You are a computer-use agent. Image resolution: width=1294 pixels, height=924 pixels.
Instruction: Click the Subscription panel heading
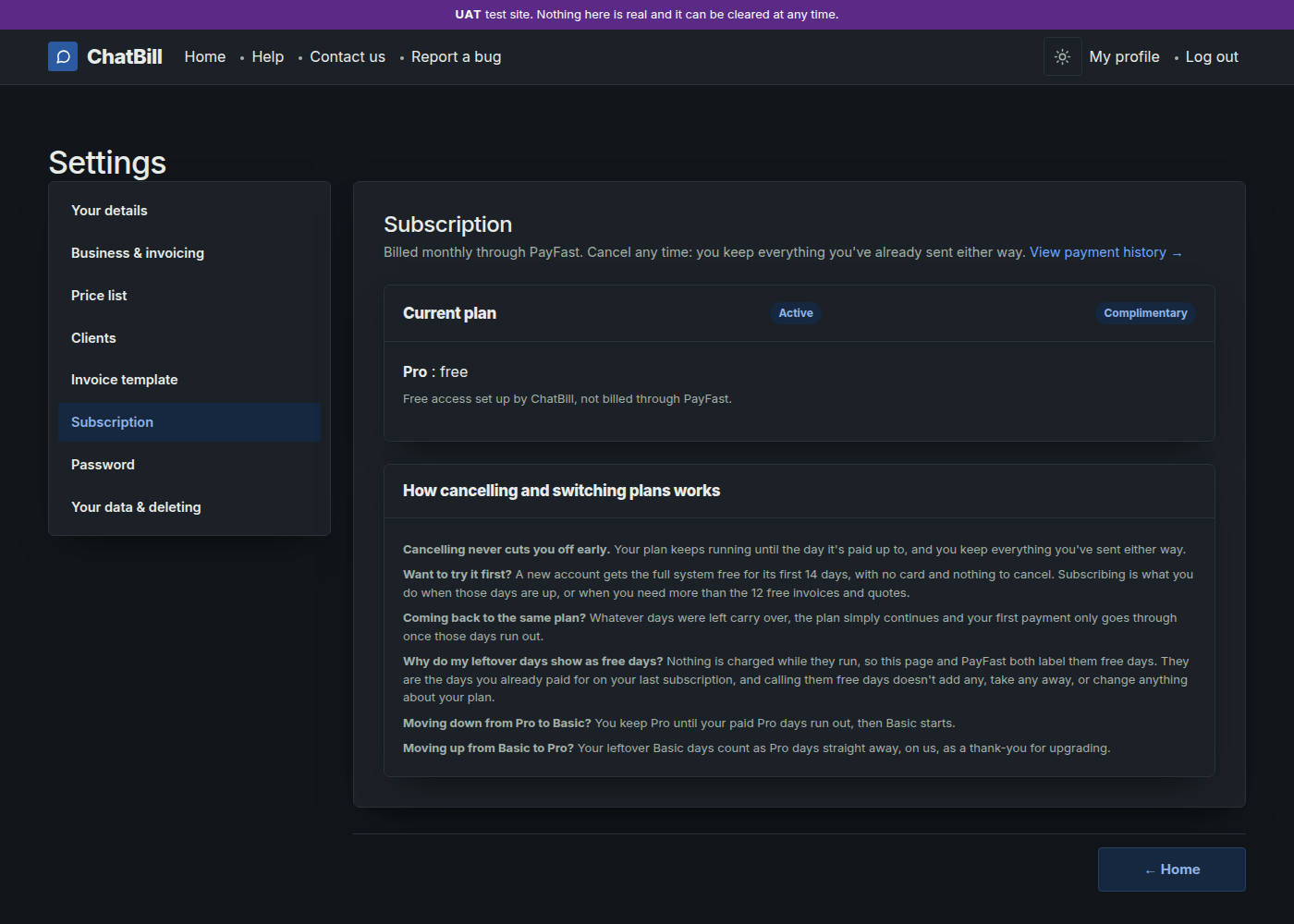tap(447, 225)
